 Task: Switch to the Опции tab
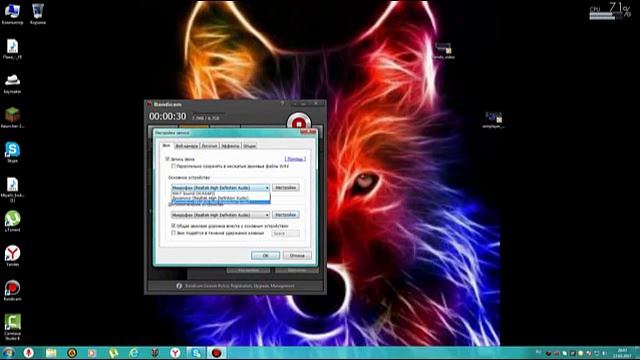[x=250, y=146]
